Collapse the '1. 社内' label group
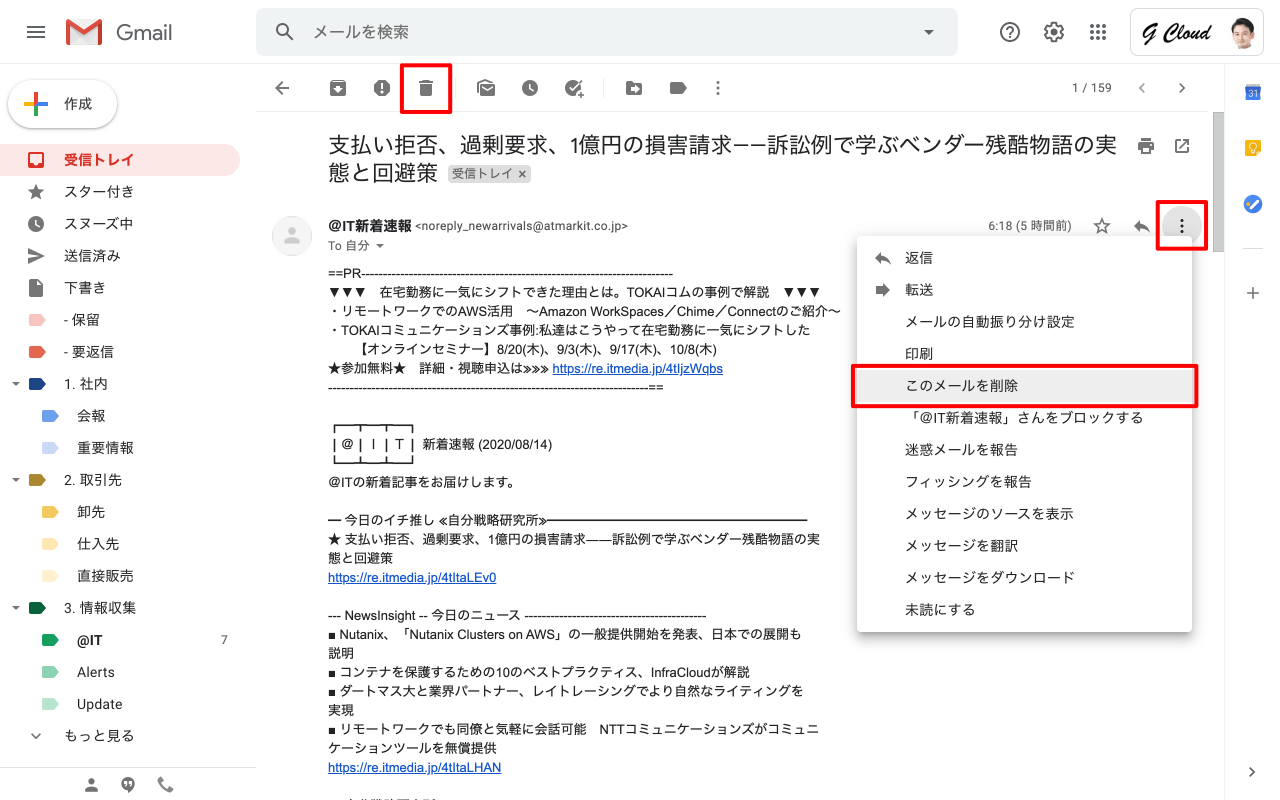The width and height of the screenshot is (1280, 800). pyautogui.click(x=16, y=384)
